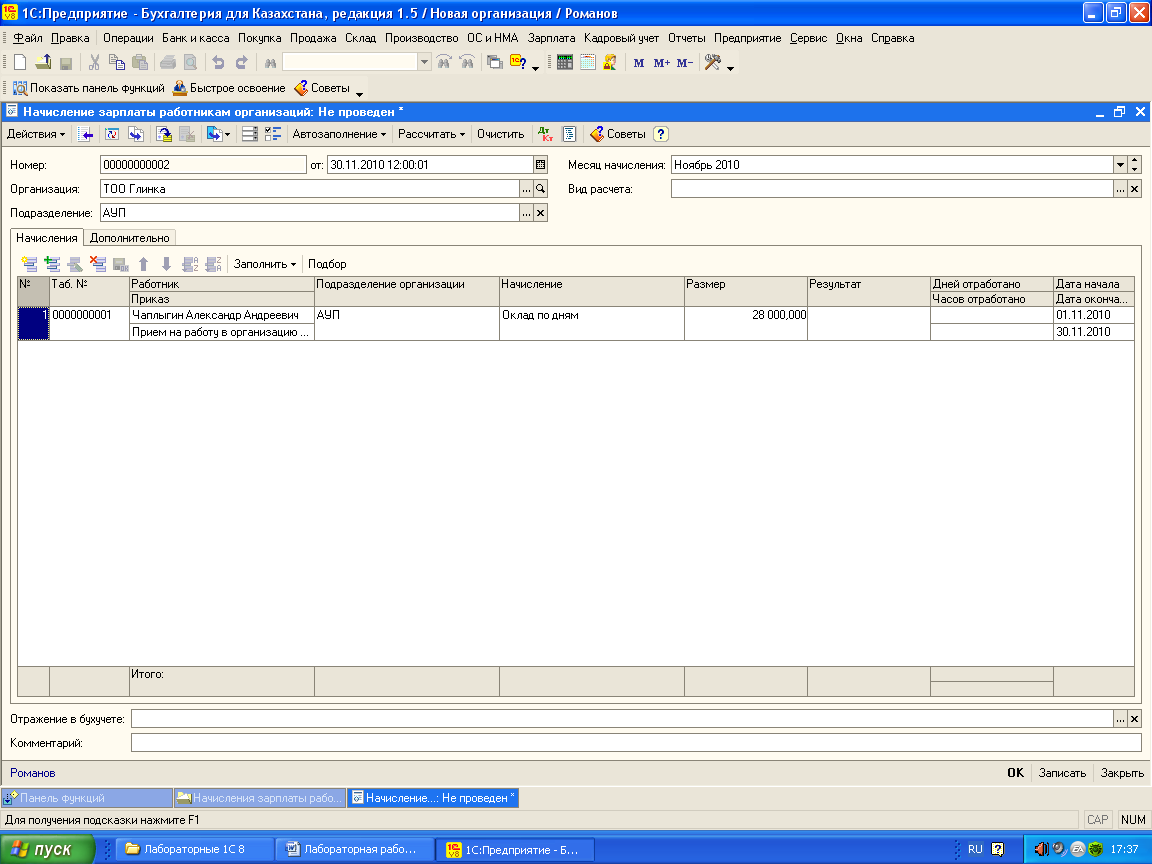Open the Кадровый учет menu
The height and width of the screenshot is (864, 1152).
click(622, 38)
